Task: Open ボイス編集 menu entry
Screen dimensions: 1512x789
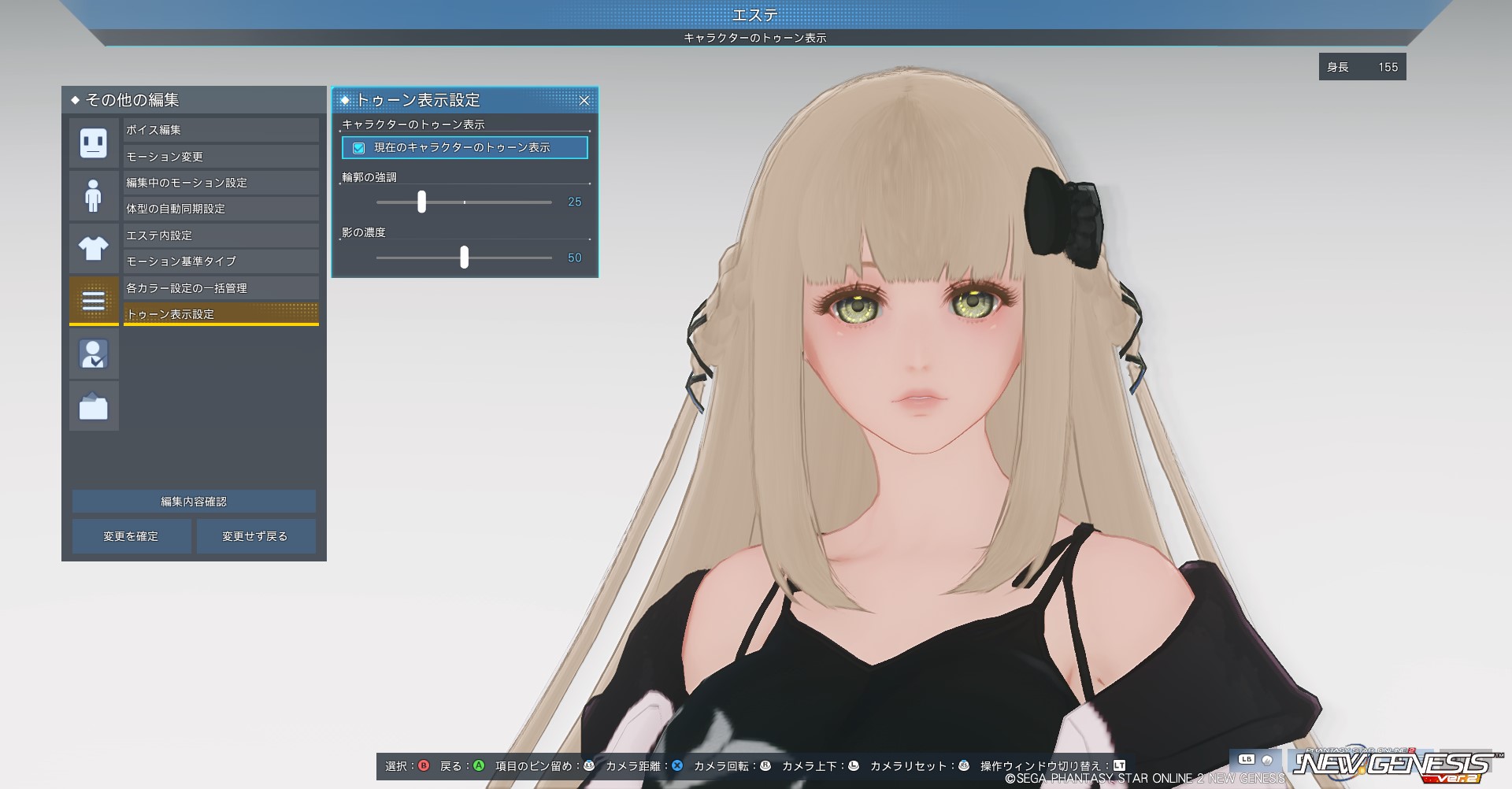Action: [x=221, y=130]
